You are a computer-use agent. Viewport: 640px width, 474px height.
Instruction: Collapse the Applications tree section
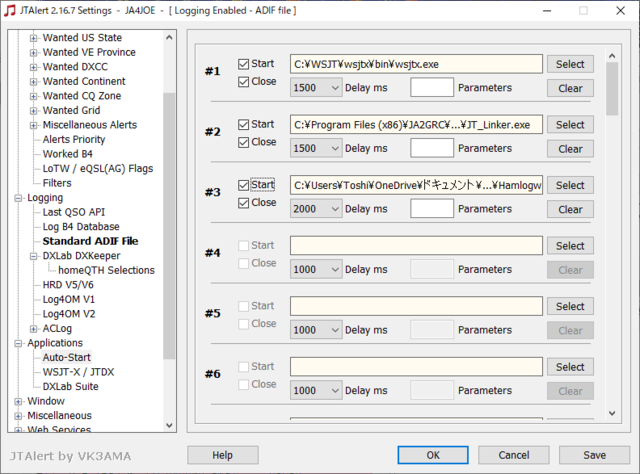tap(18, 343)
